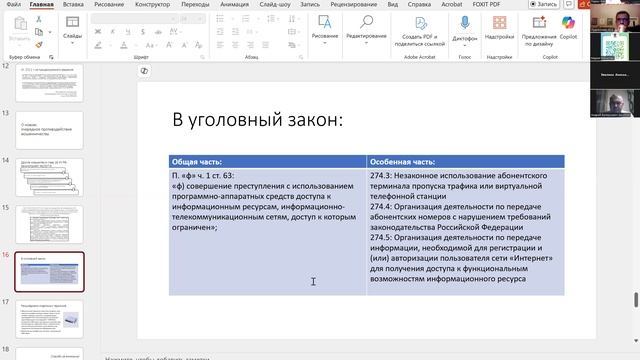Image resolution: width=640 pixels, height=360 pixels.
Task: Toggle numbered list
Action: pos(245,19)
